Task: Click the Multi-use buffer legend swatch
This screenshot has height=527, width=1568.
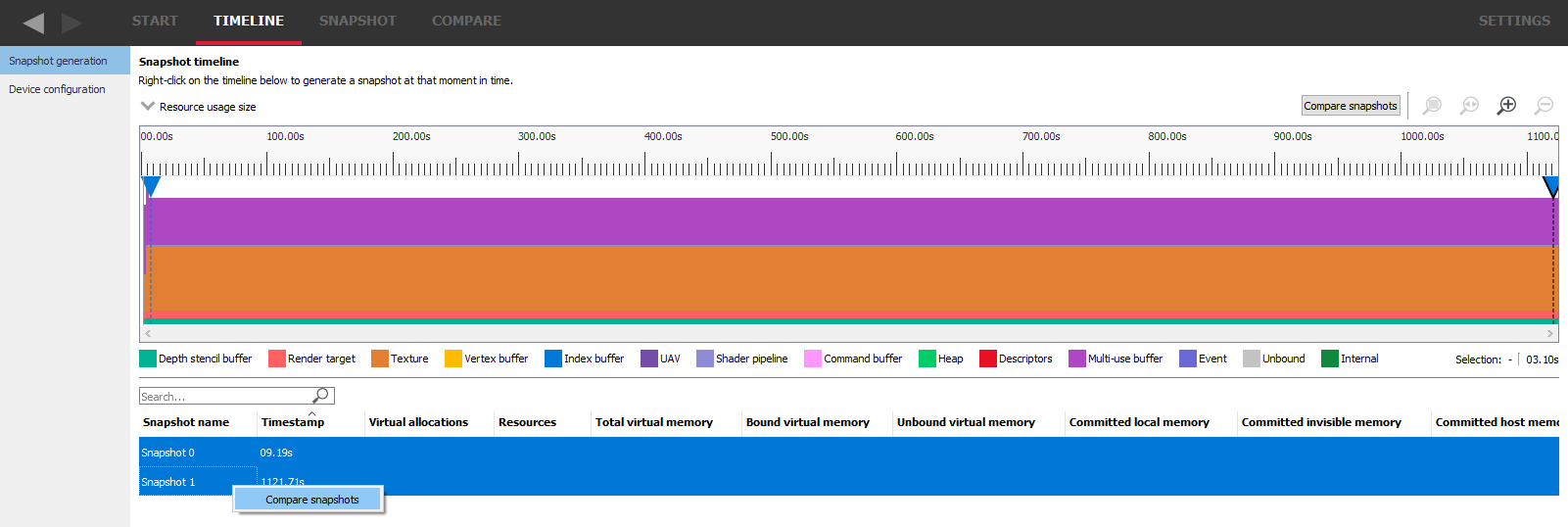Action: 1077,359
